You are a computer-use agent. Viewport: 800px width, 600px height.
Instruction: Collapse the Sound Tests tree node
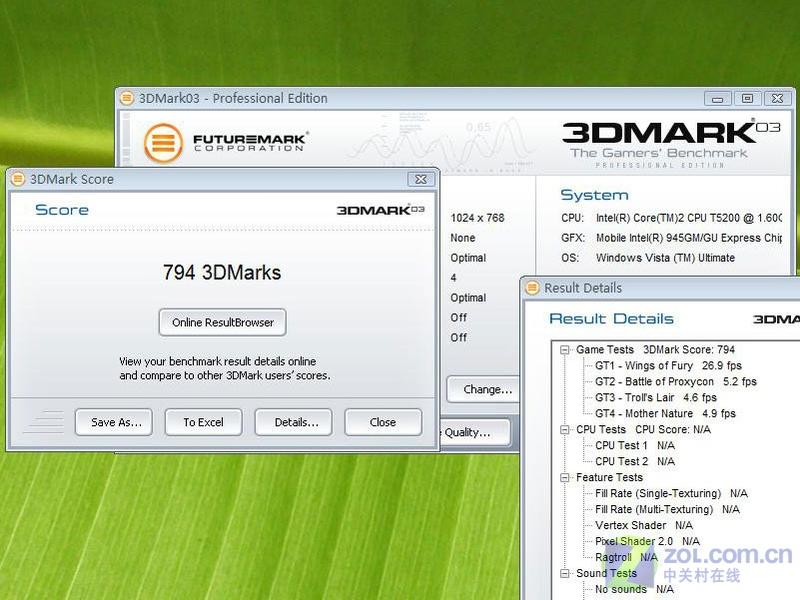[564, 573]
